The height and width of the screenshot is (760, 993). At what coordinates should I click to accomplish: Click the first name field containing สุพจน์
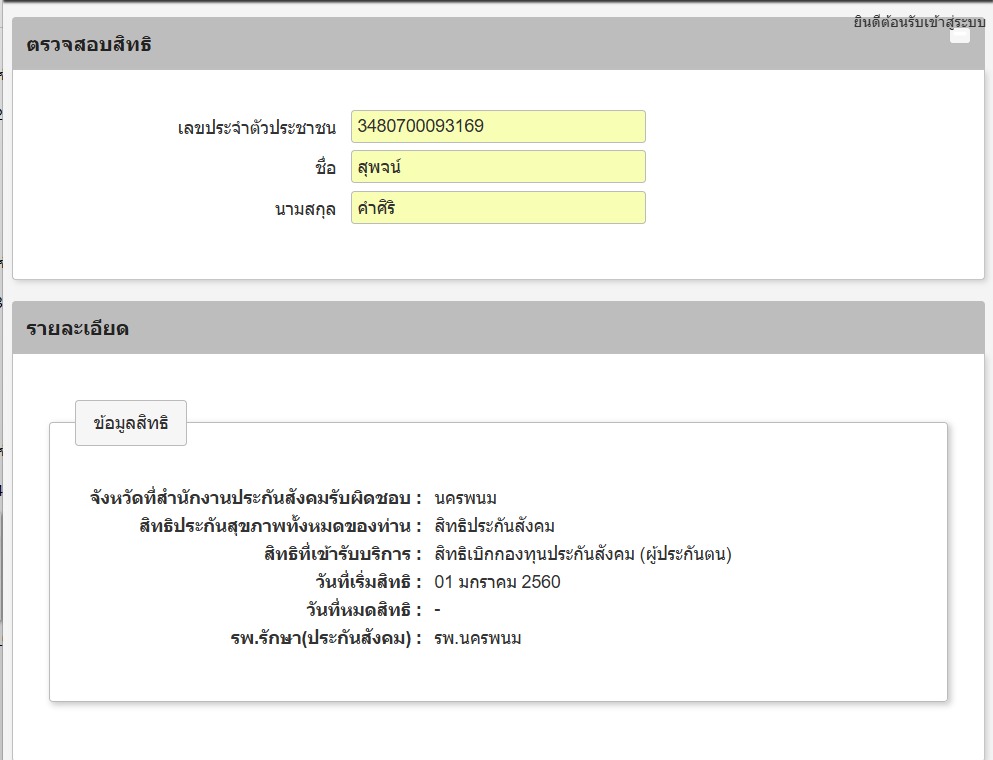coord(498,167)
